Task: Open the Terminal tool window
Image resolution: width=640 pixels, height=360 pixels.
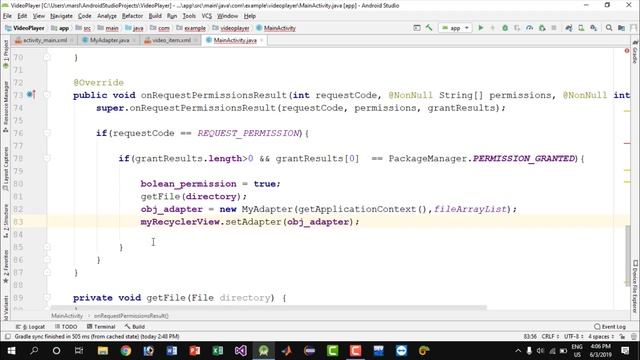Action: [101, 327]
